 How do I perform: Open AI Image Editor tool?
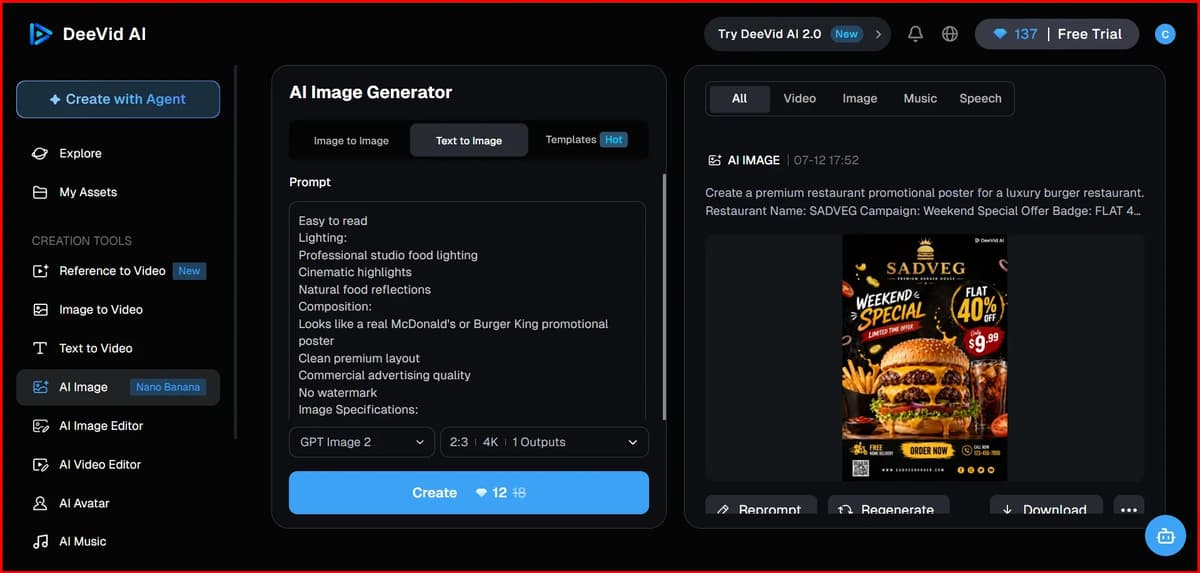118,426
